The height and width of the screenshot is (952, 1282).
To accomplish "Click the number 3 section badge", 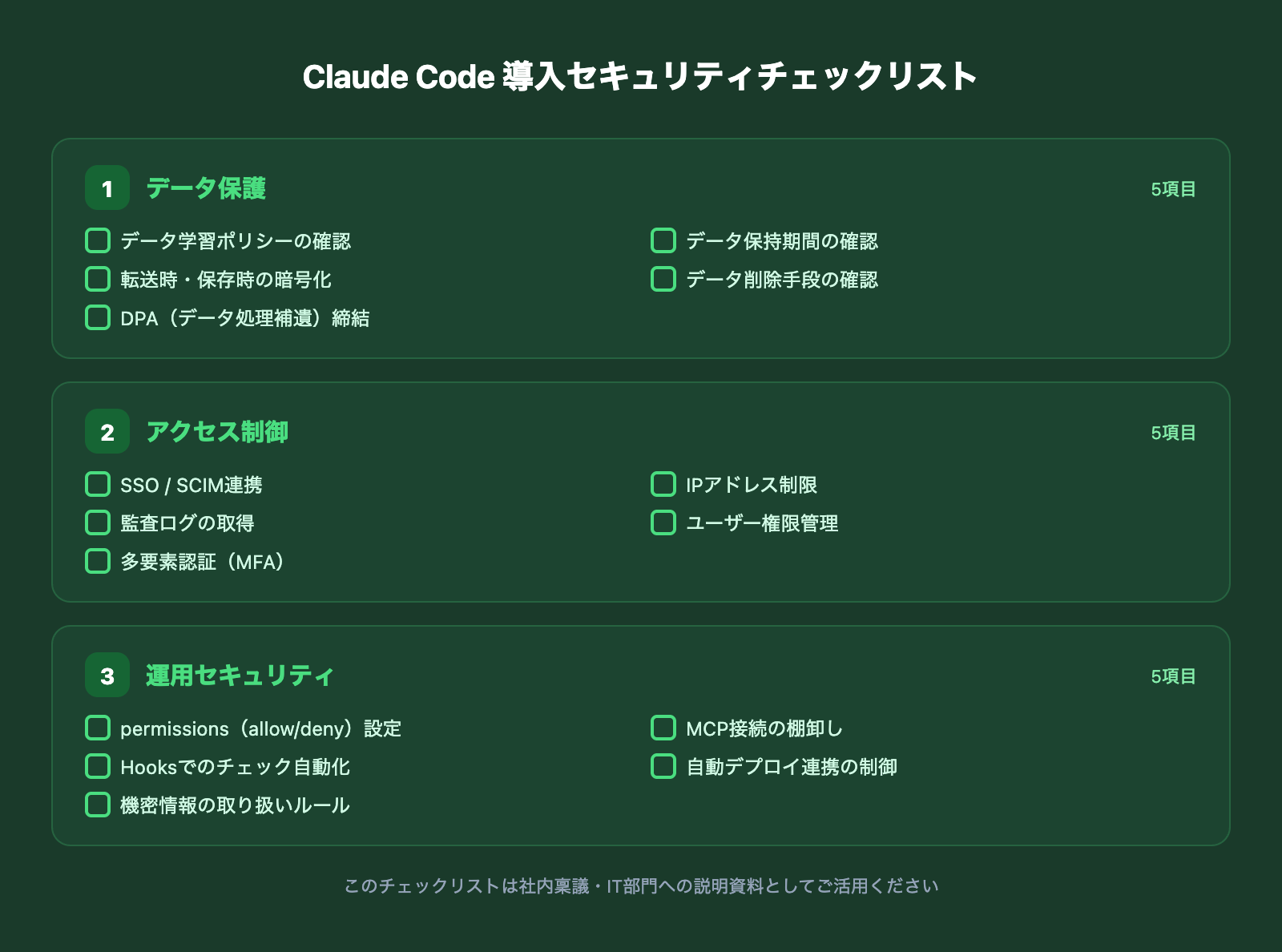I will [107, 675].
